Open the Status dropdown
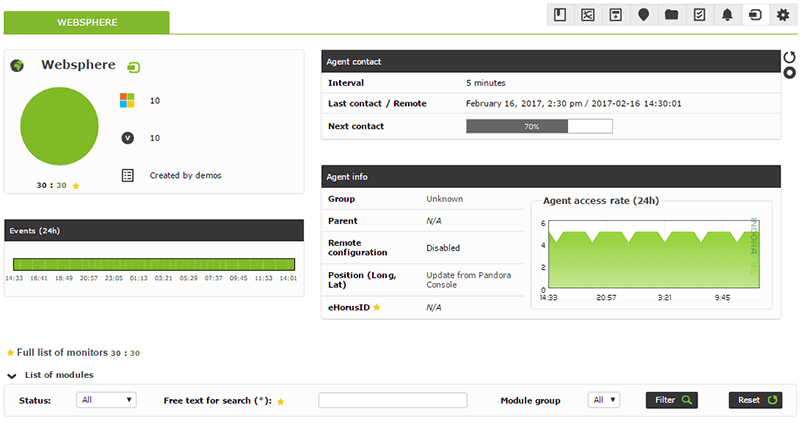This screenshot has height=425, width=800. 106,400
